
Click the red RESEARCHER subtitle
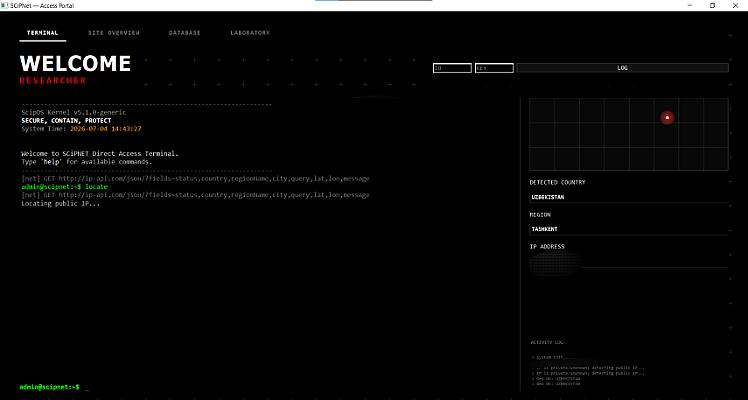[x=53, y=81]
